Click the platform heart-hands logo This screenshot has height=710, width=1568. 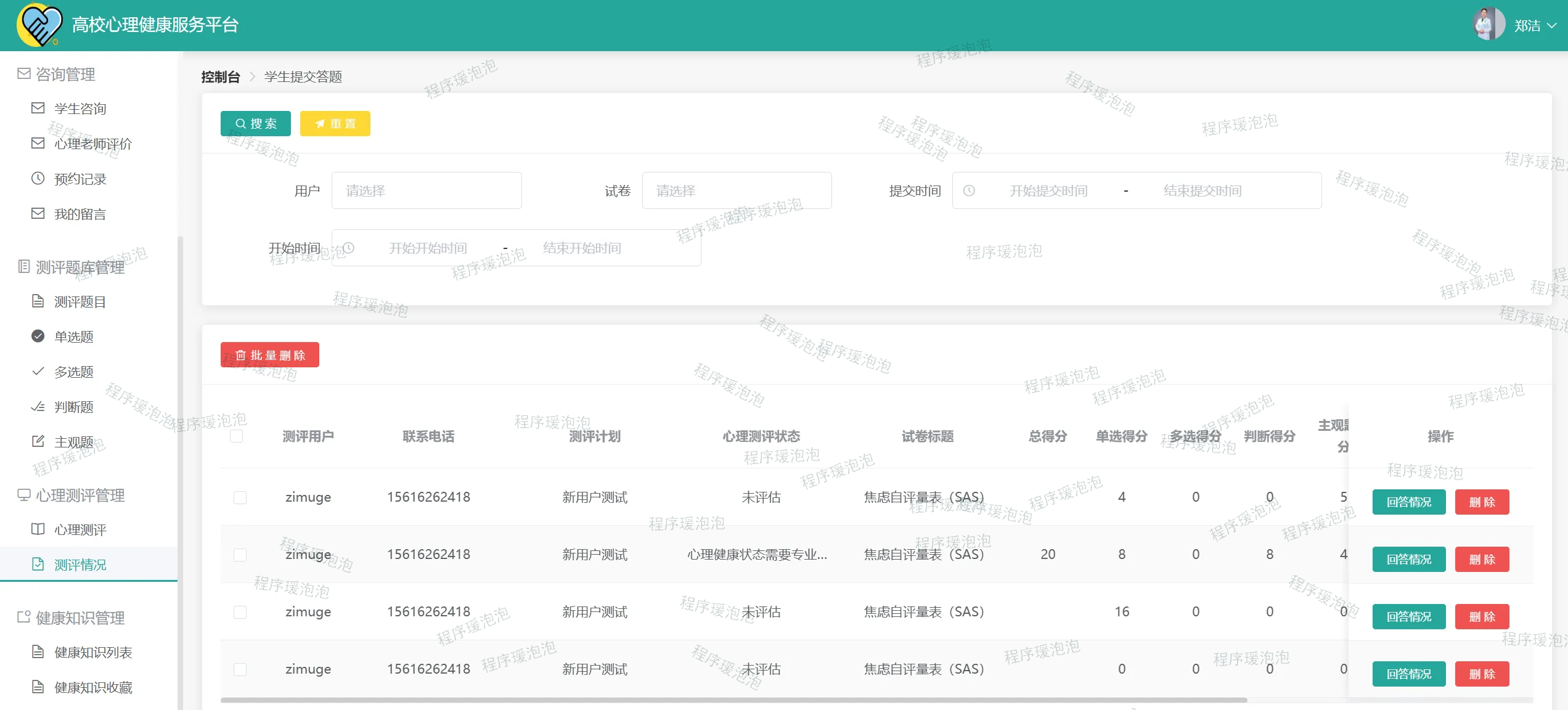(39, 25)
